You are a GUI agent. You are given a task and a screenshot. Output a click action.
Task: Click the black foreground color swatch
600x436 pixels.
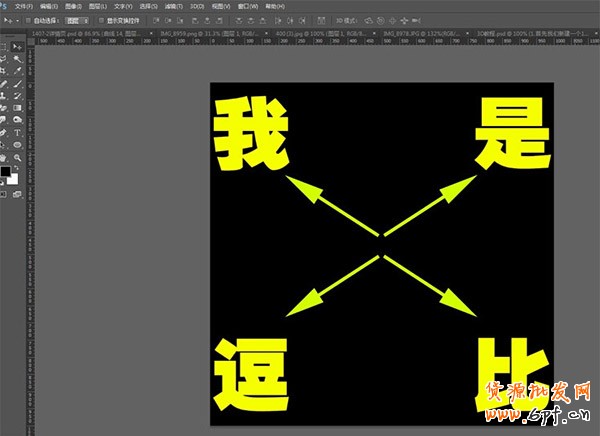coord(5,173)
